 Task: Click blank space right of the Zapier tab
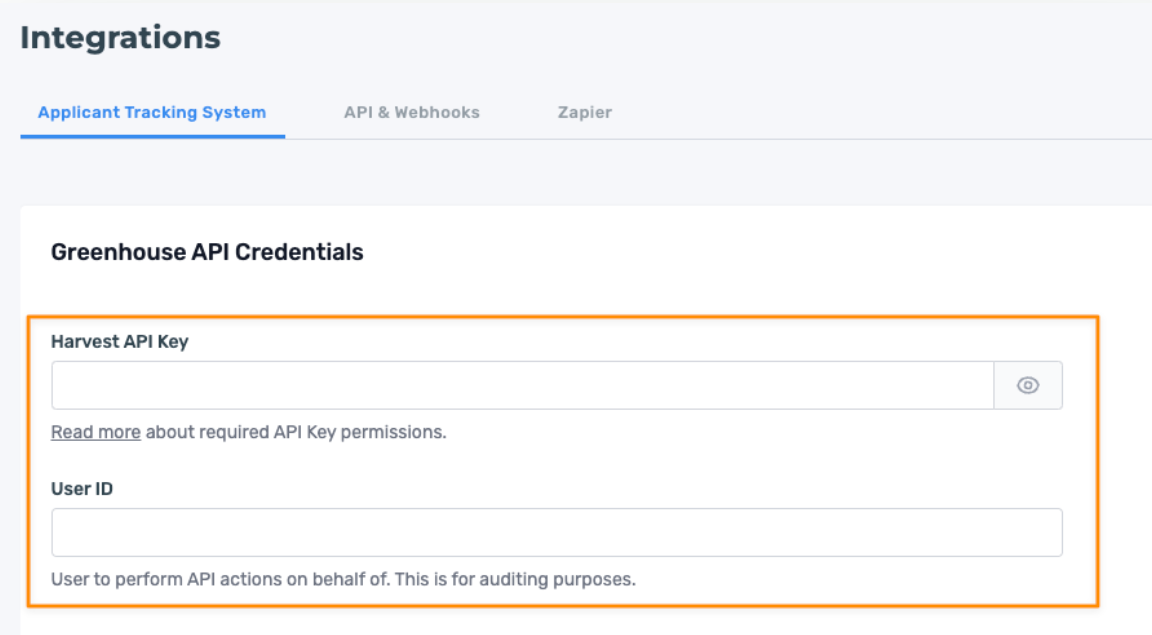[882, 112]
